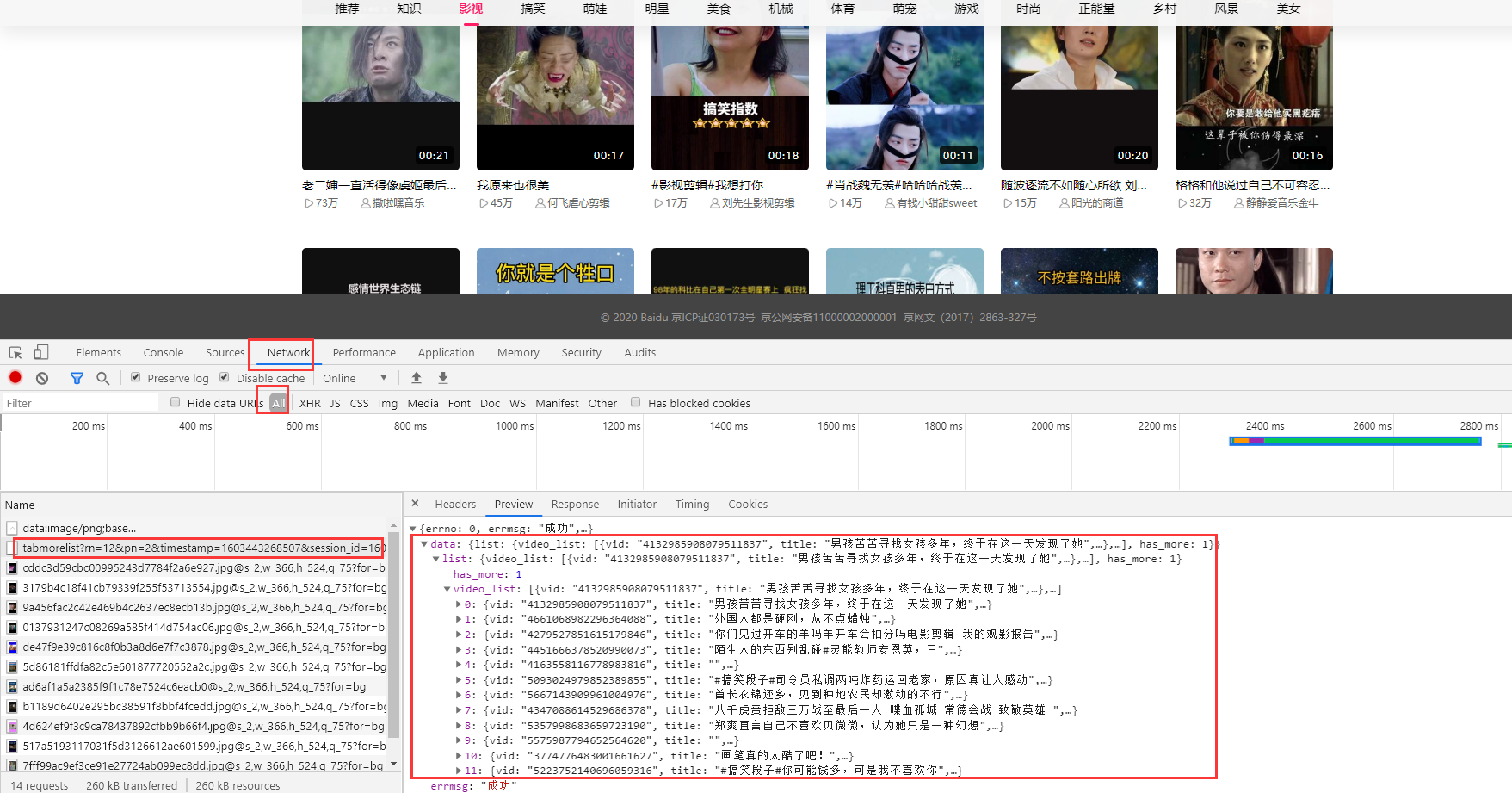Image resolution: width=1512 pixels, height=793 pixels.
Task: Open the 我原来也很美 video title link
Action: 513,185
